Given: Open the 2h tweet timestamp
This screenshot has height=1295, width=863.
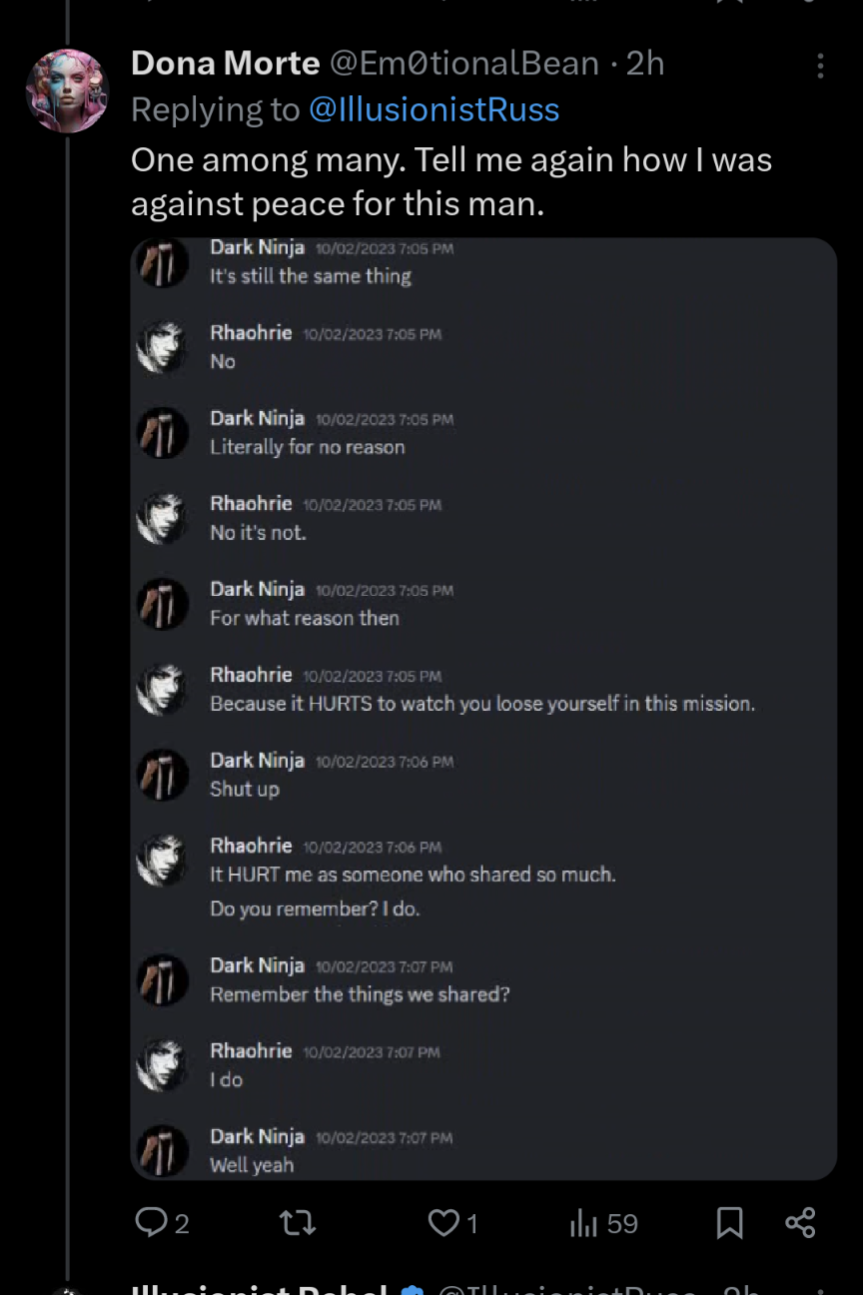Looking at the screenshot, I should [x=645, y=64].
